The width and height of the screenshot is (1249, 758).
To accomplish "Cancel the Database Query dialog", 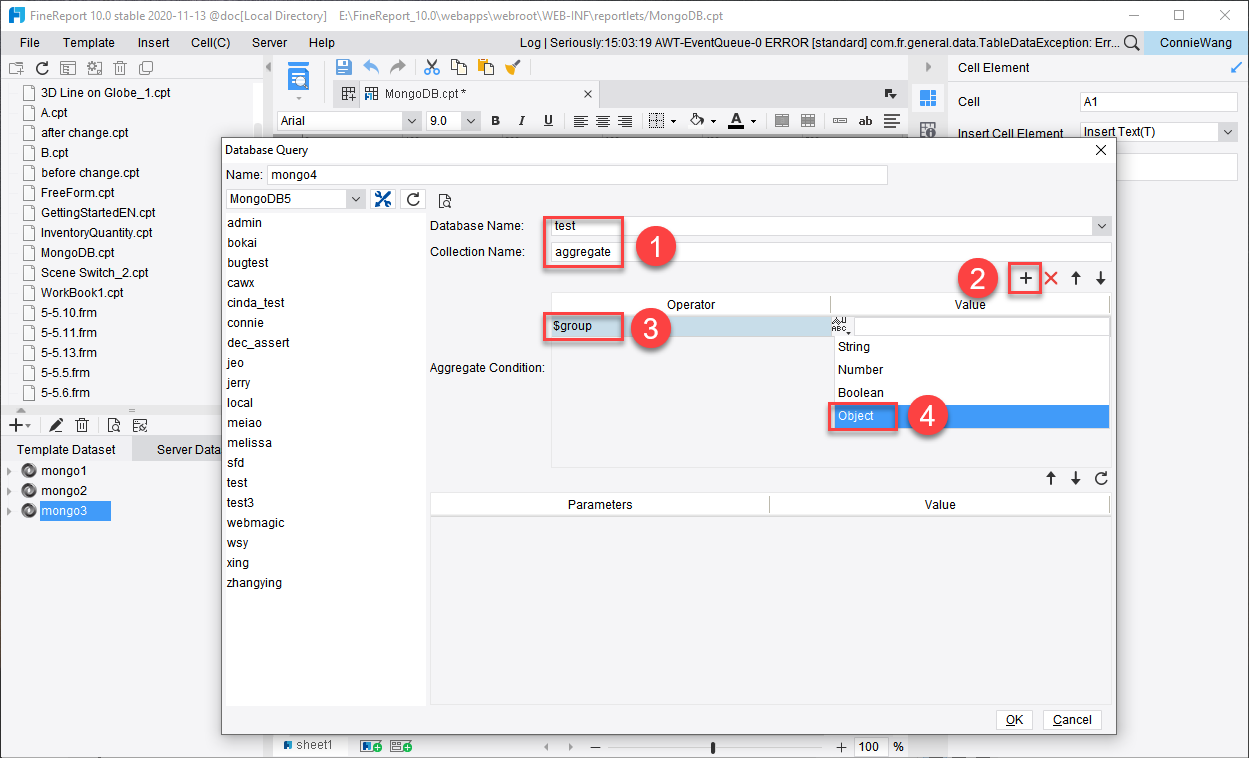I will 1071,719.
